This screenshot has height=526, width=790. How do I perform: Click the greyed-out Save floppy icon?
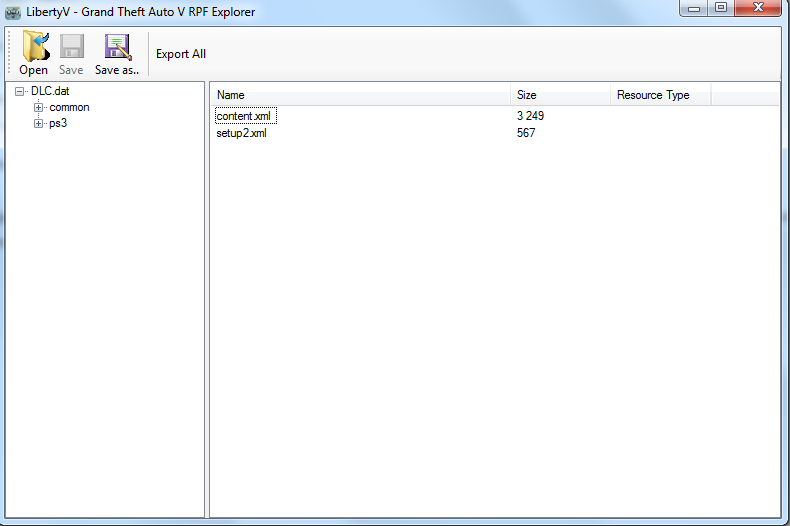click(72, 46)
